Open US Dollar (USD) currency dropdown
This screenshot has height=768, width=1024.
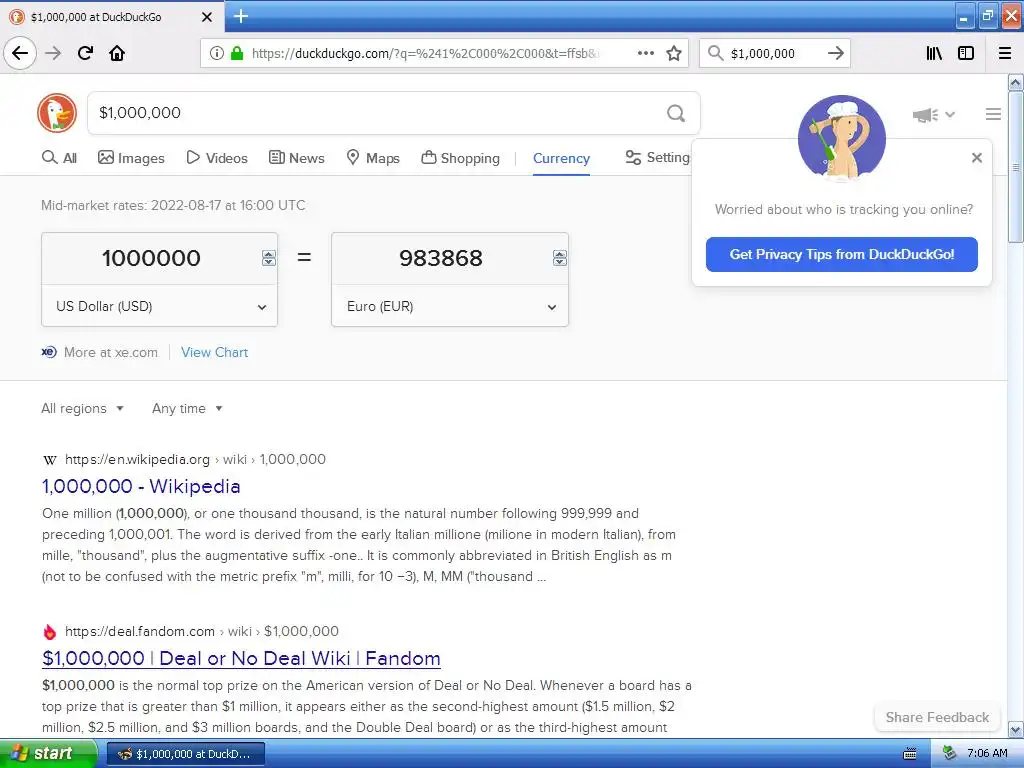[x=159, y=306]
